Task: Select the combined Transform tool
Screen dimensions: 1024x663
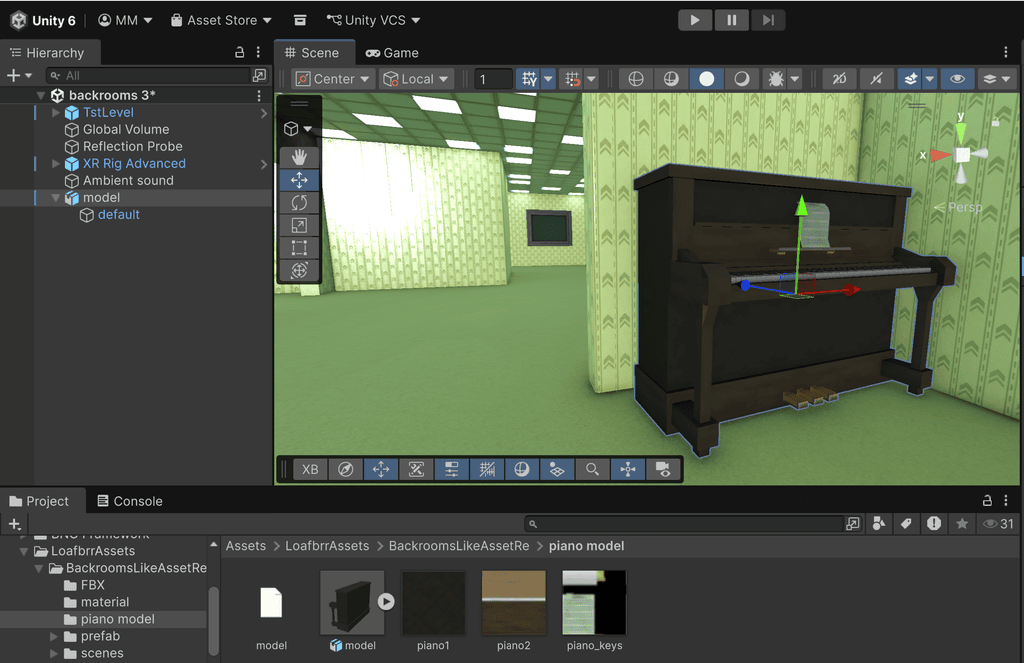Action: tap(299, 270)
